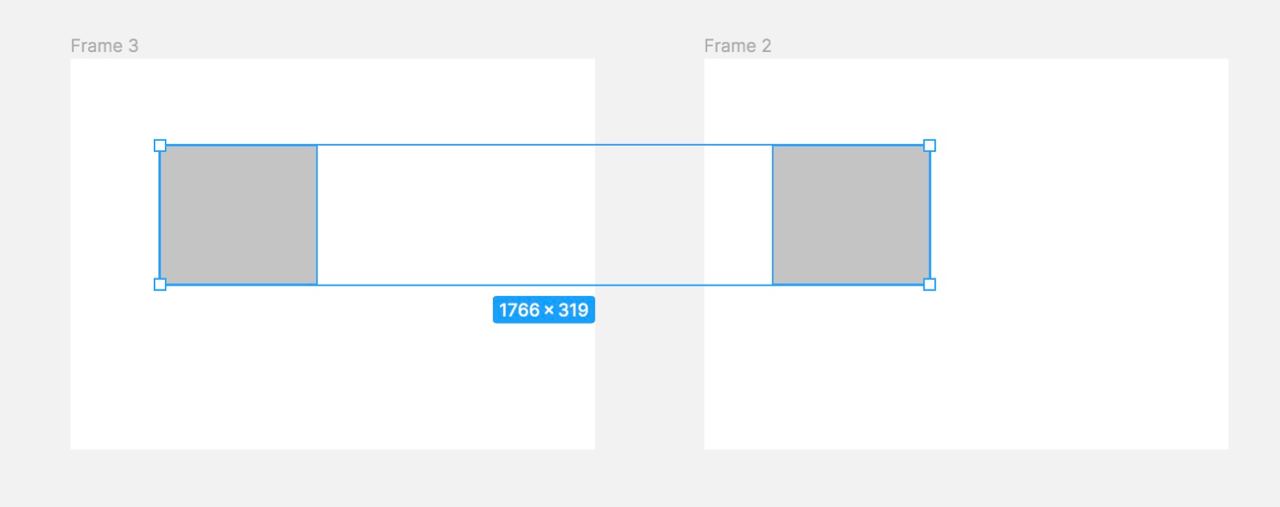Click the top-right selection resize handle
The width and height of the screenshot is (1280, 507).
929,146
